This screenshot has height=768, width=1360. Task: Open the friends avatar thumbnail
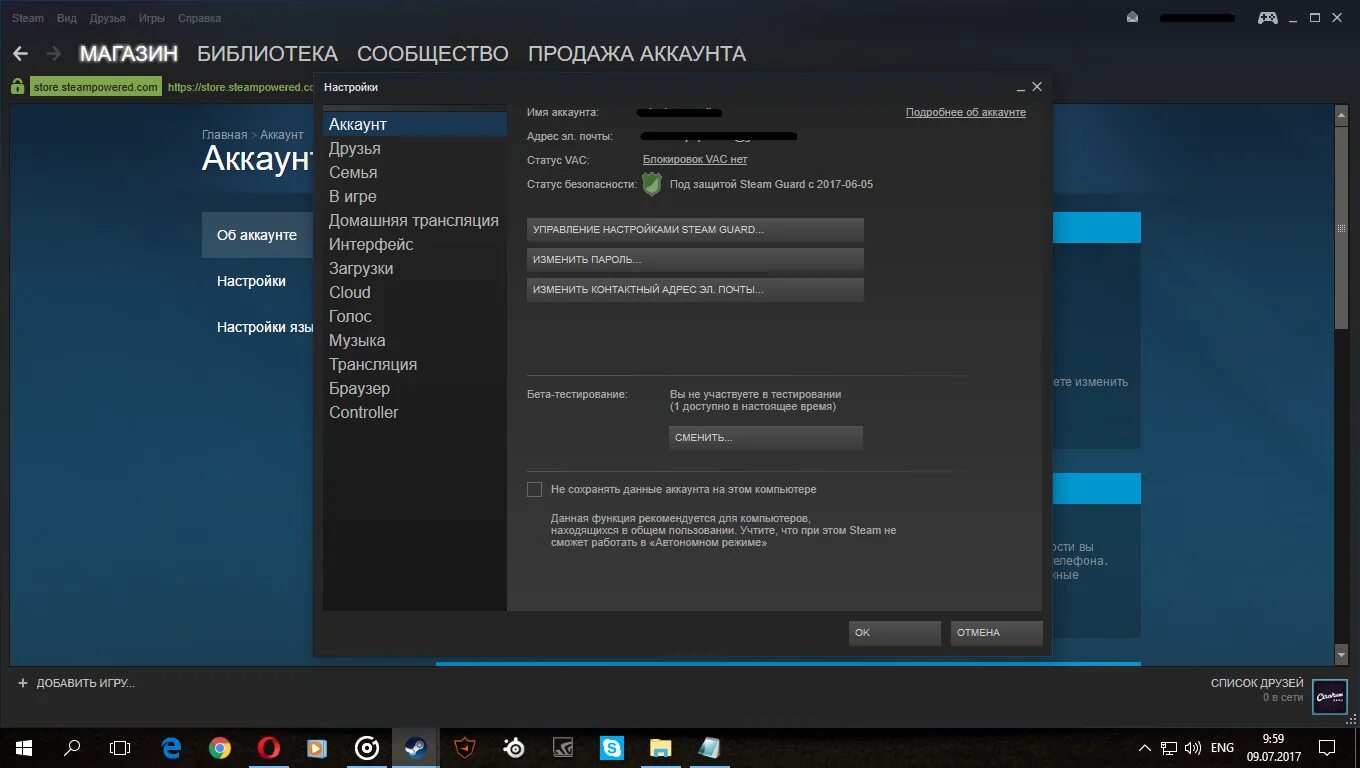coord(1329,696)
